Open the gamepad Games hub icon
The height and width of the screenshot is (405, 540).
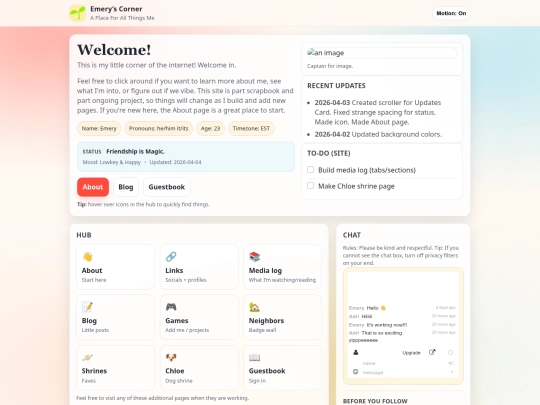tap(171, 307)
